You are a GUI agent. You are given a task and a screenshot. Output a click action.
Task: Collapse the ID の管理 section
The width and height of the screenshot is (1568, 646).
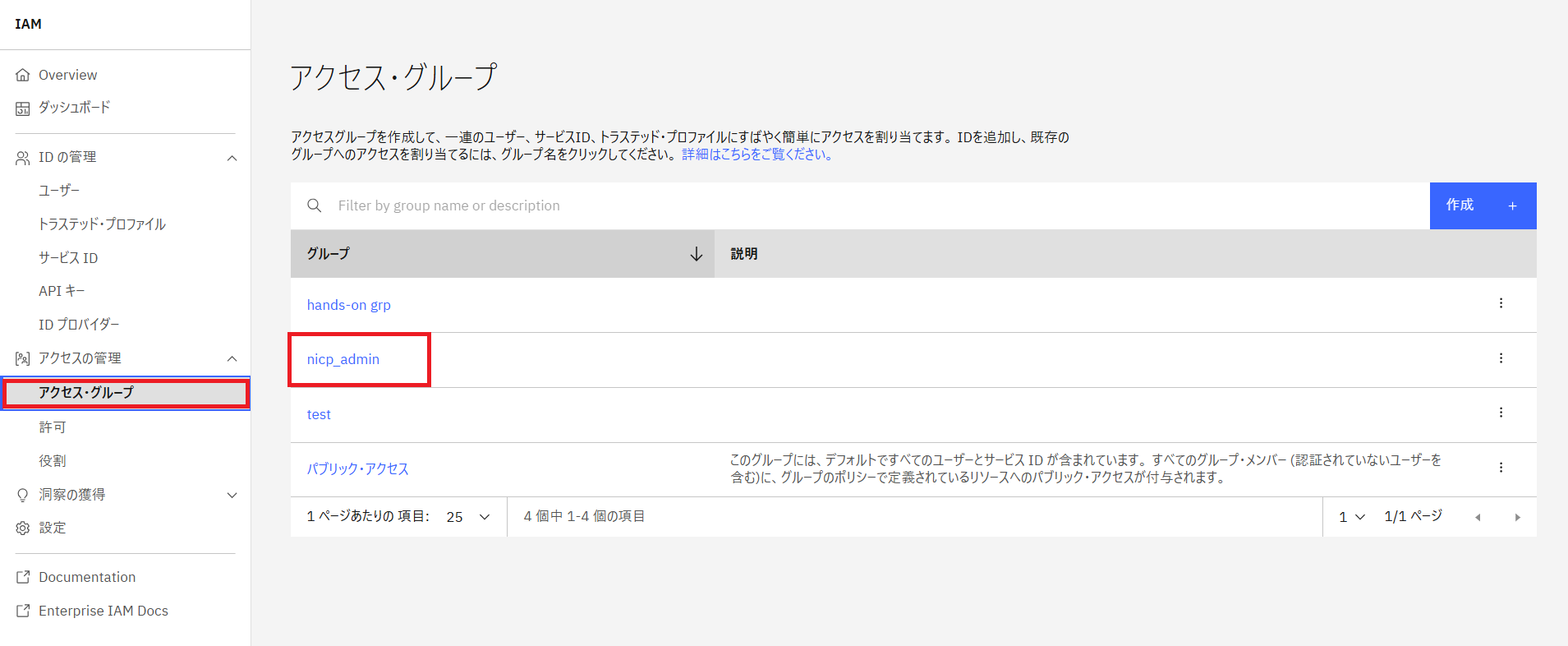(232, 158)
